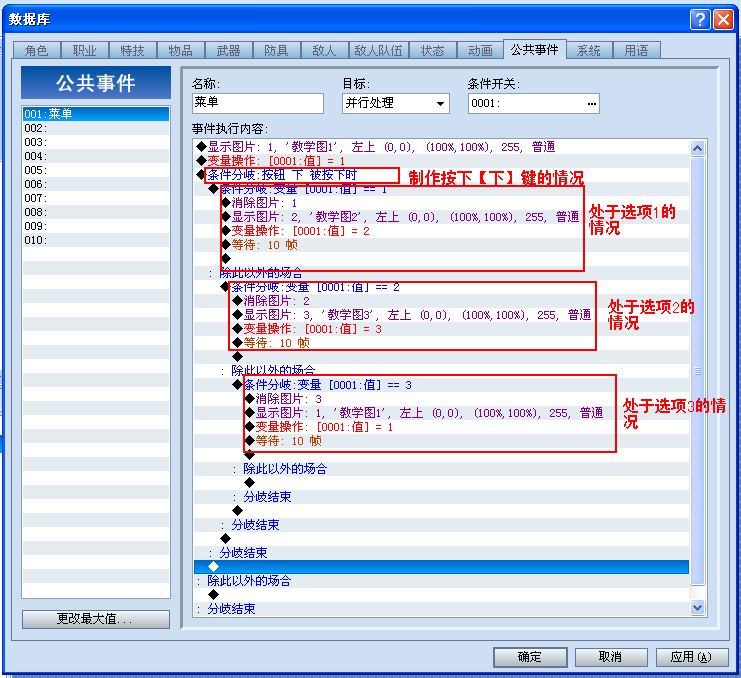Close the 数据库 dialog window
Viewport: 741px width, 678px height.
point(724,20)
